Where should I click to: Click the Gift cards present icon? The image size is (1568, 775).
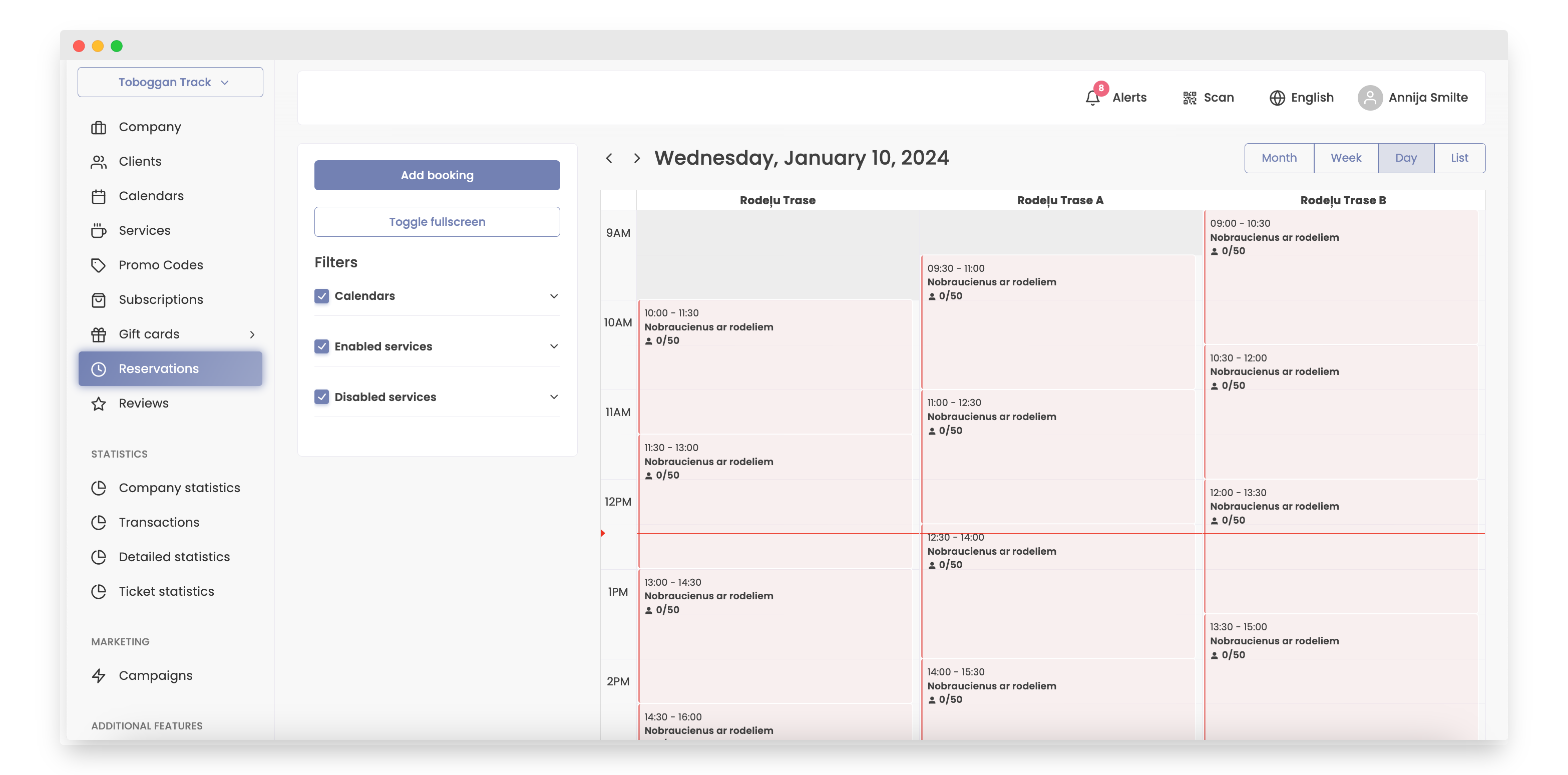point(99,334)
